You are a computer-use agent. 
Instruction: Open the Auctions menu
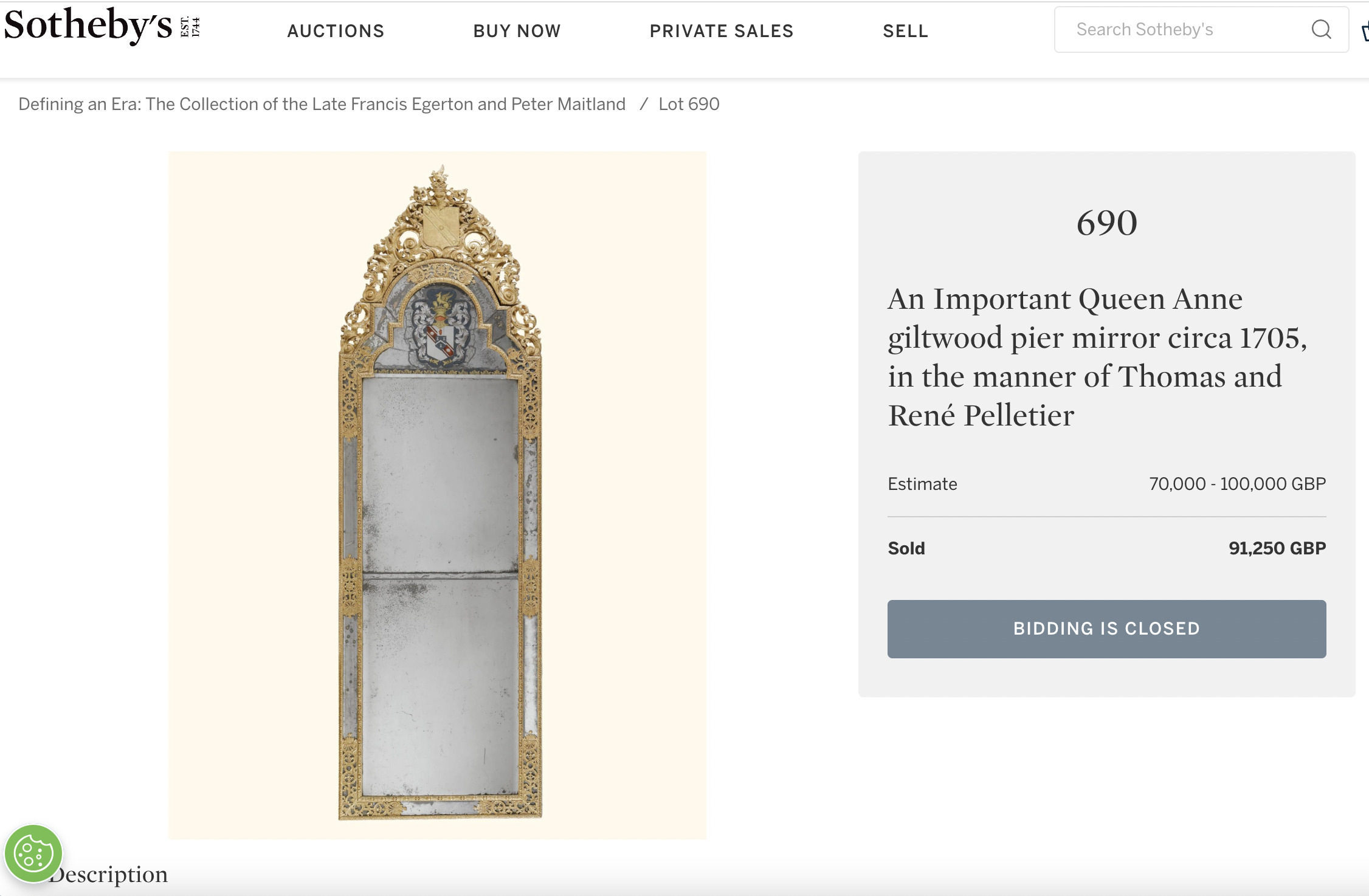pos(336,31)
